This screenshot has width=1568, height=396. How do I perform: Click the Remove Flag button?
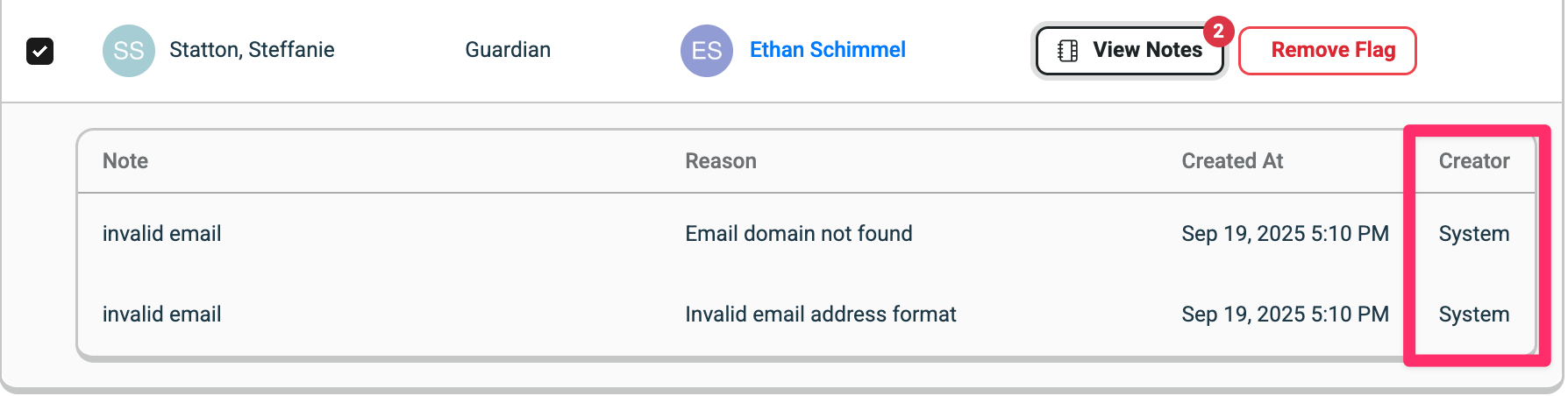click(1326, 51)
